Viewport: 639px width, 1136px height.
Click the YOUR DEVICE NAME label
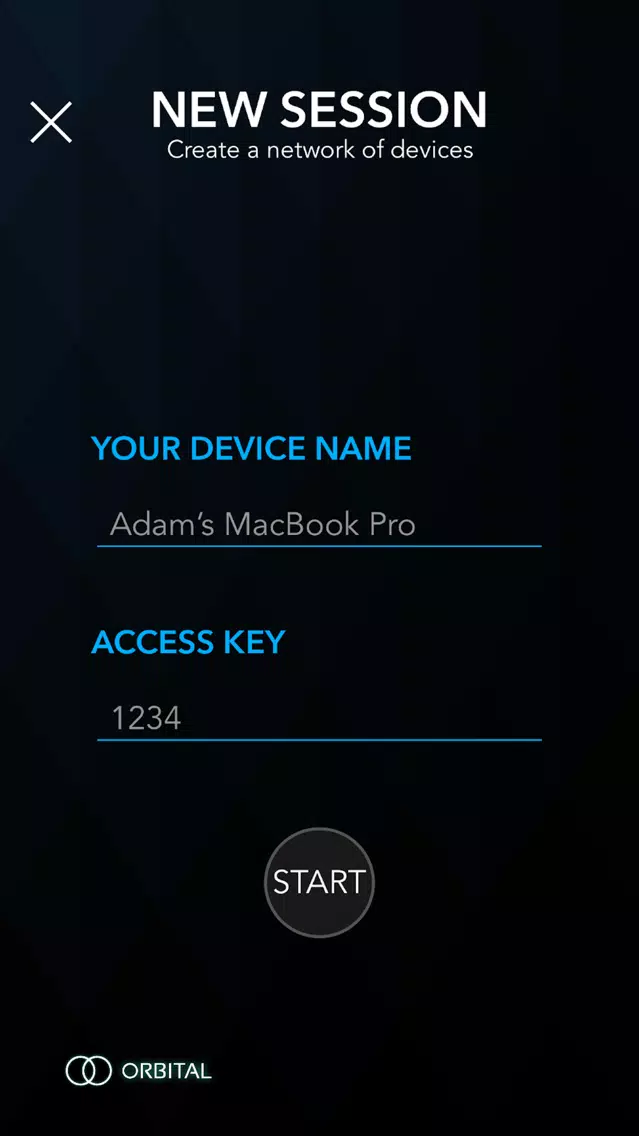pyautogui.click(x=251, y=448)
